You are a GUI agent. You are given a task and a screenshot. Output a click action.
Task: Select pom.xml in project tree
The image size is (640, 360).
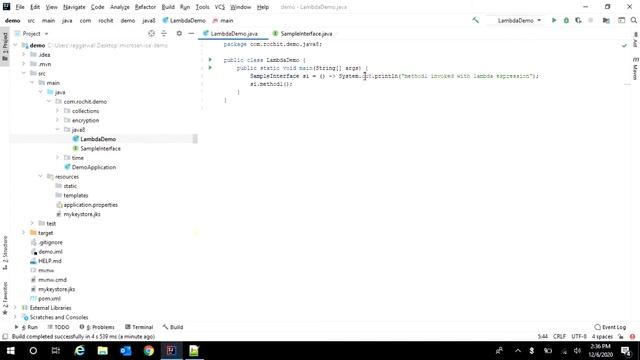pyautogui.click(x=49, y=299)
